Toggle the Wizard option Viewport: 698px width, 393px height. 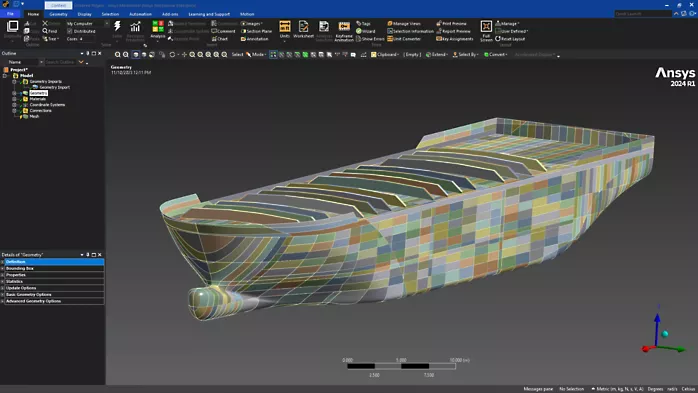pyautogui.click(x=366, y=31)
